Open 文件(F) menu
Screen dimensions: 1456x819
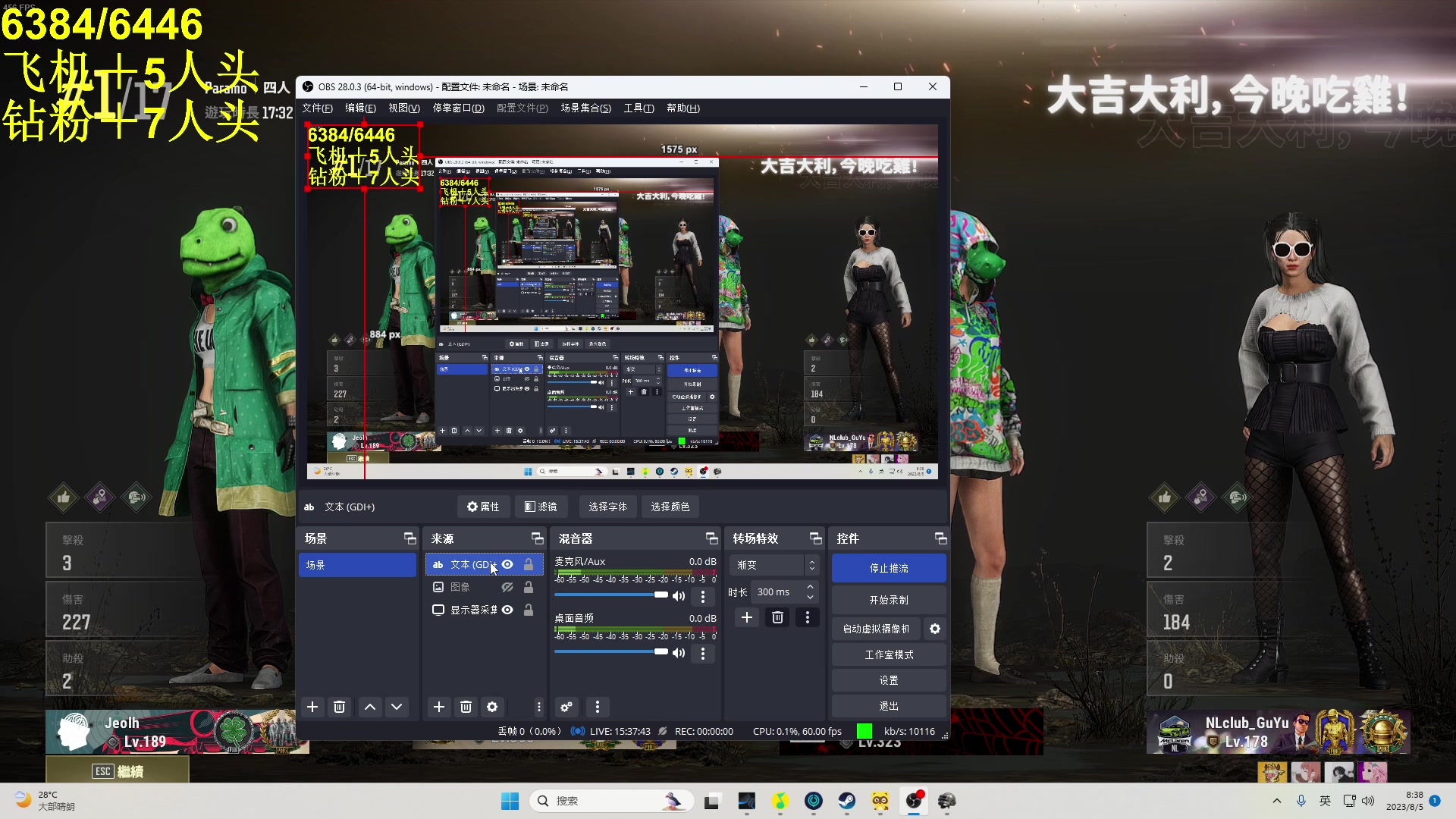[317, 108]
